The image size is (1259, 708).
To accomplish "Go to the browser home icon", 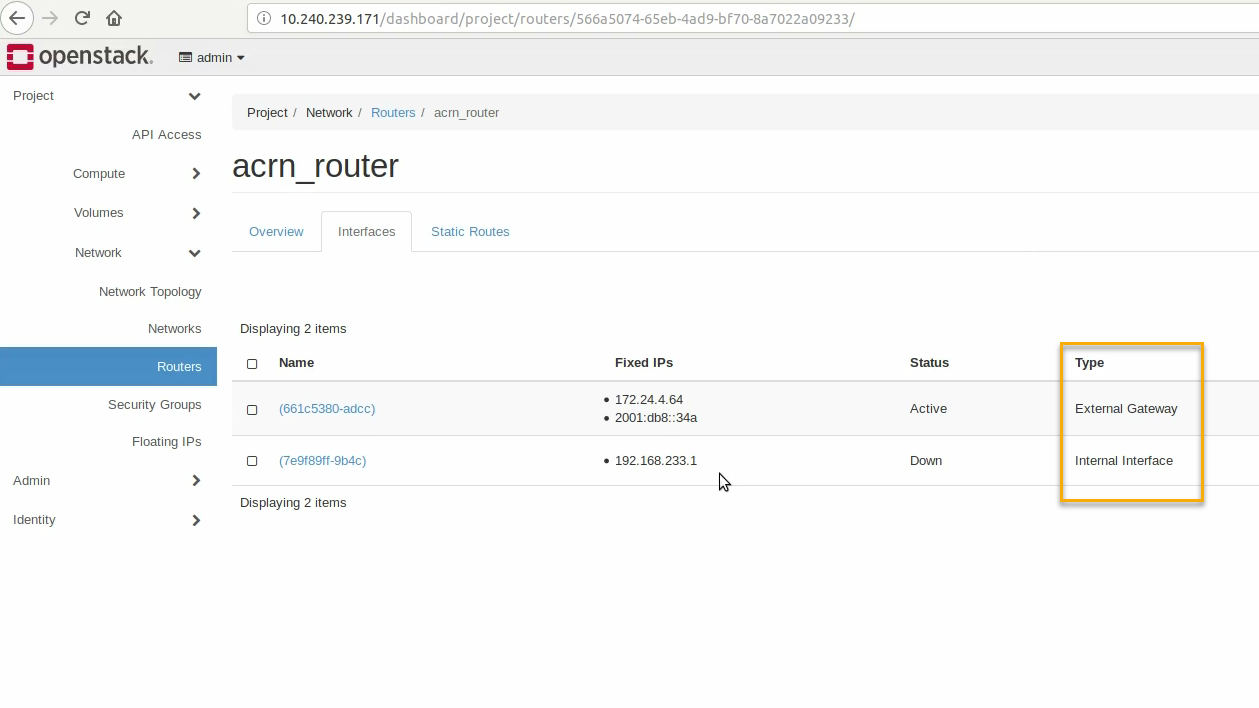I will tap(114, 18).
